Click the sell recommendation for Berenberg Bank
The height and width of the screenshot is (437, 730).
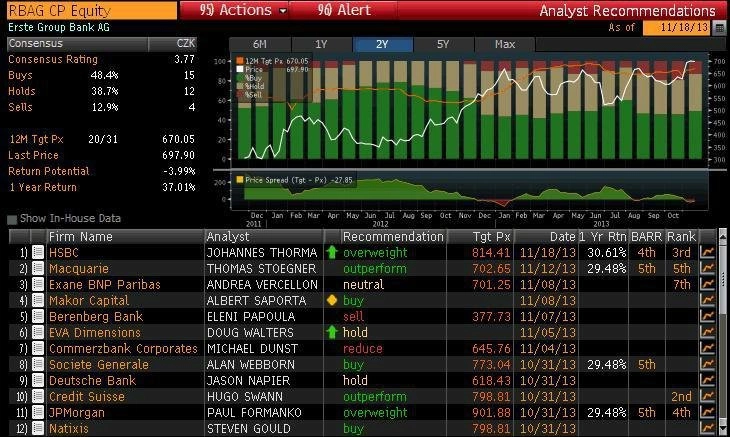pos(353,316)
